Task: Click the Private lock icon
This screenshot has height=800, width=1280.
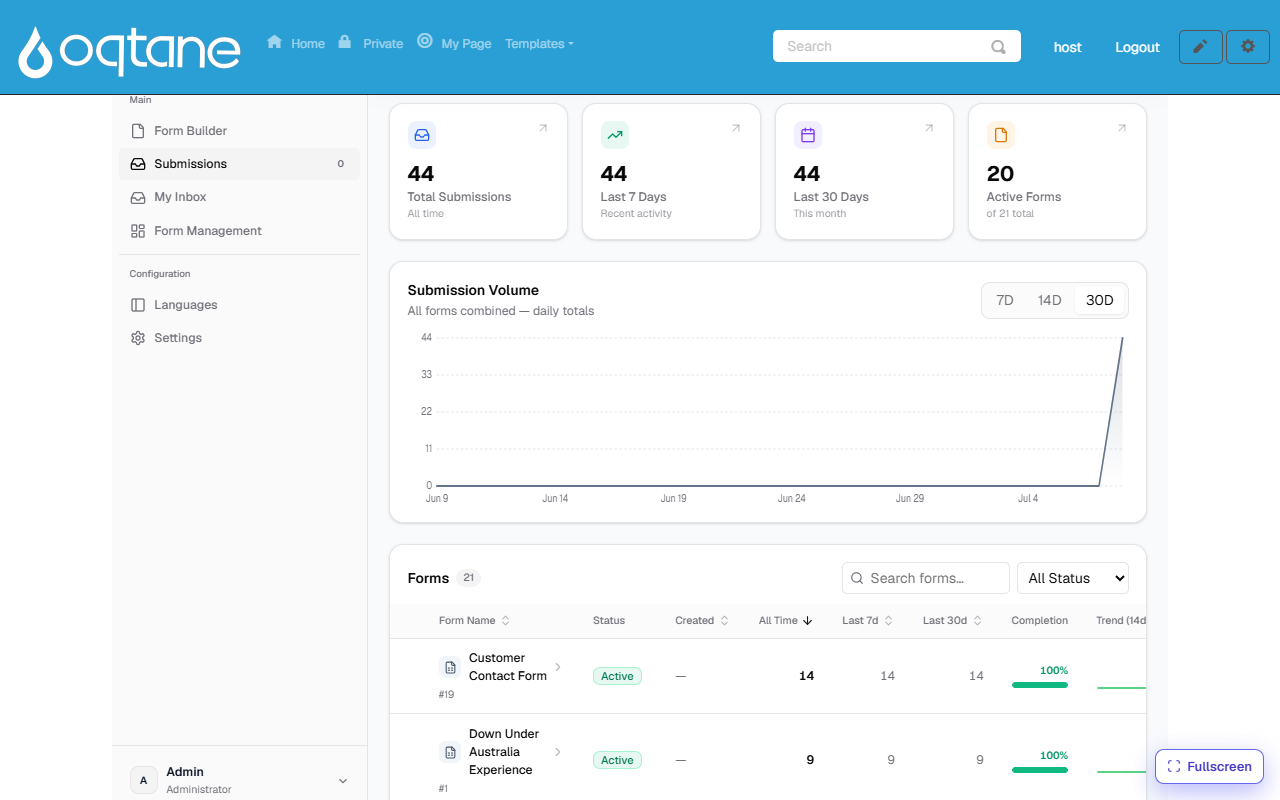Action: coord(345,41)
